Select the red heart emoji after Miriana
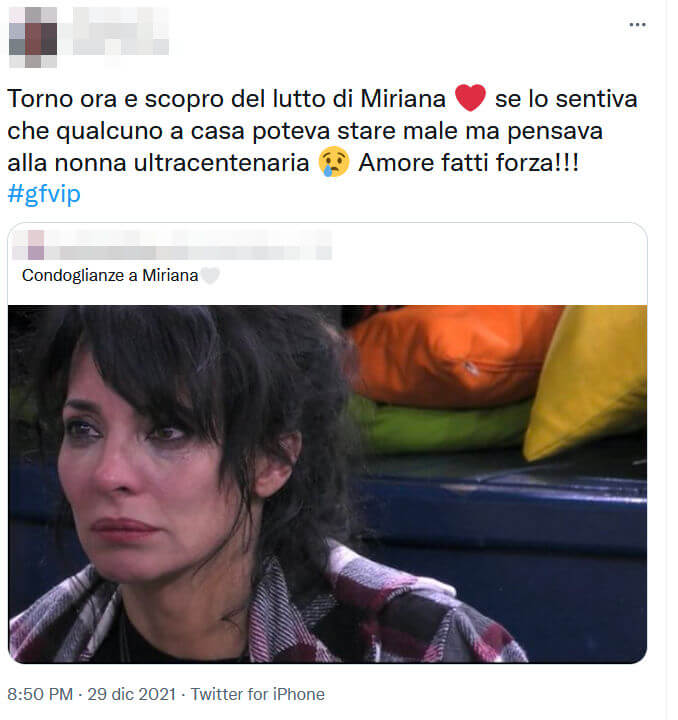This screenshot has height=720, width=678. (x=470, y=98)
